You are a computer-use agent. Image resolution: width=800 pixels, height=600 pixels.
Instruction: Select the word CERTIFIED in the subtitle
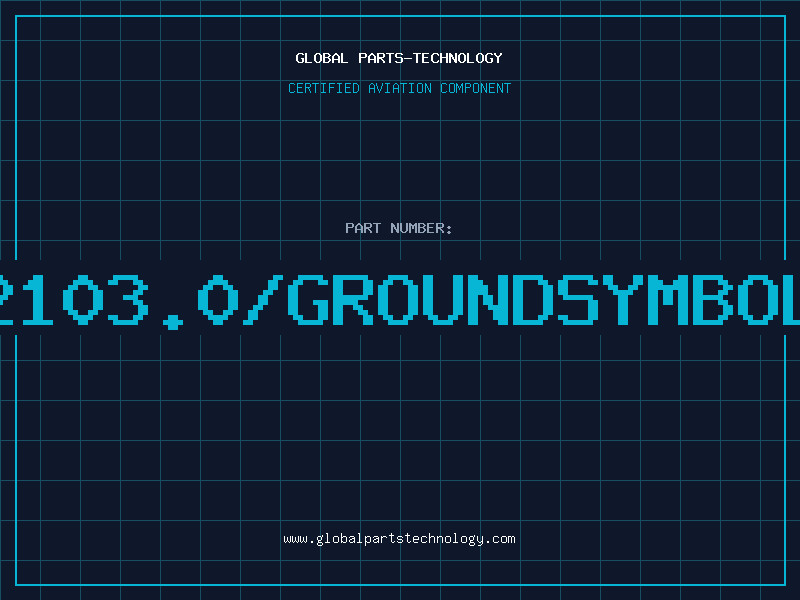pyautogui.click(x=322, y=88)
